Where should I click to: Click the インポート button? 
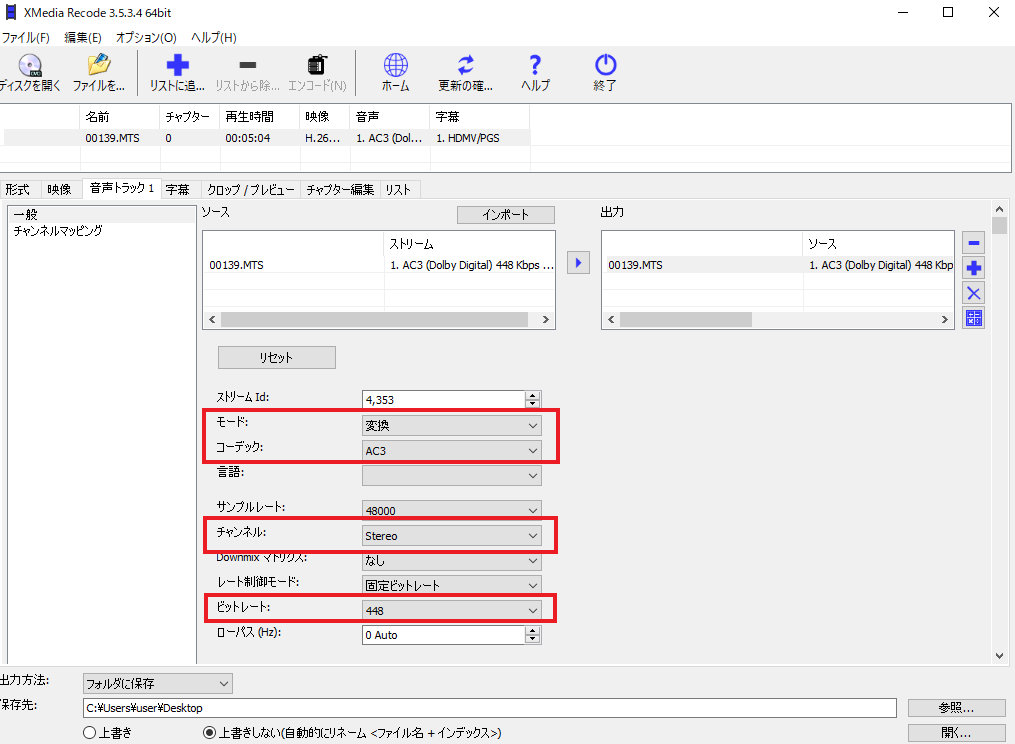(506, 215)
